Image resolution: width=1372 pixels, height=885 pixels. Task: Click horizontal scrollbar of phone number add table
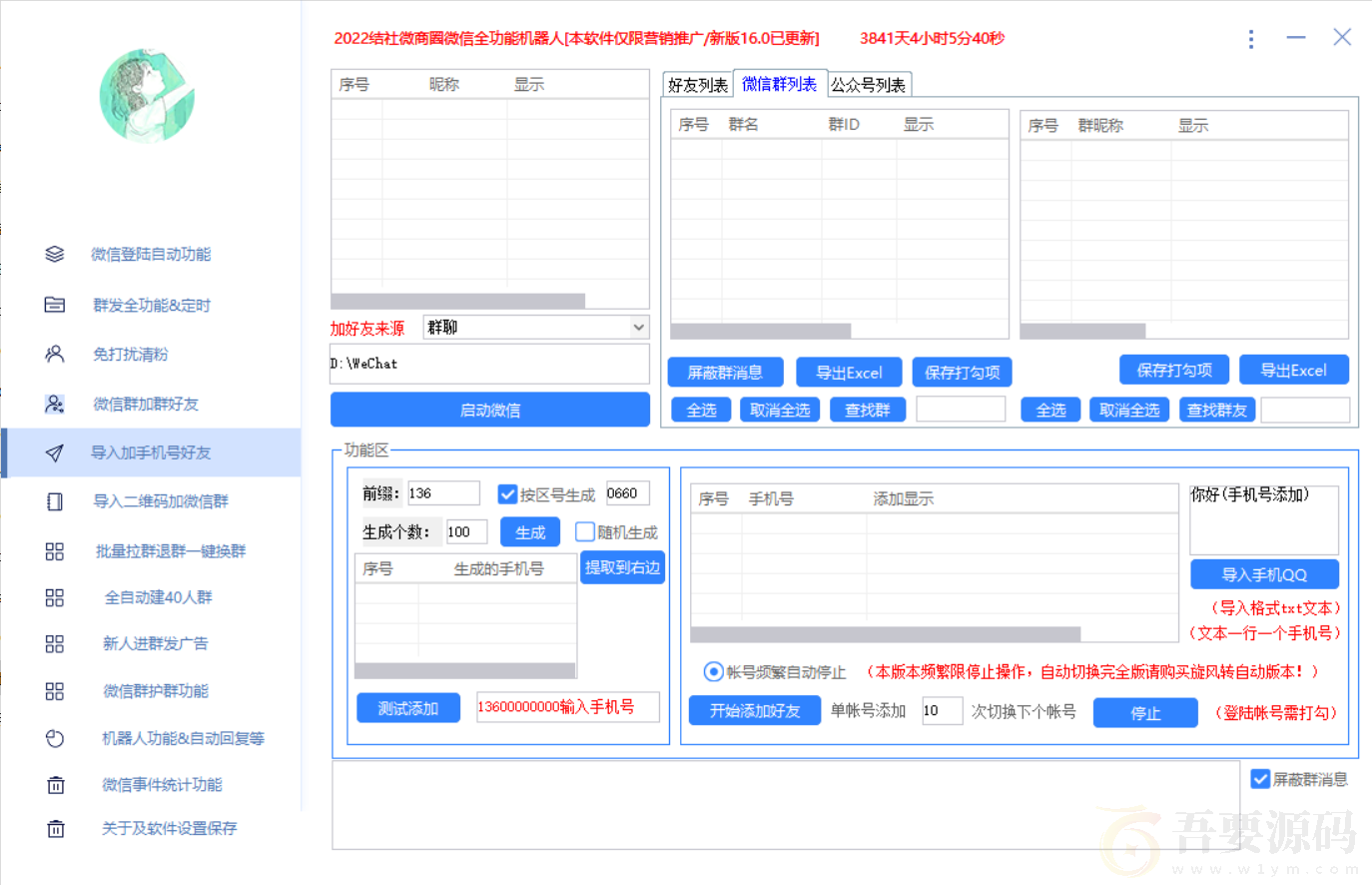pos(886,634)
